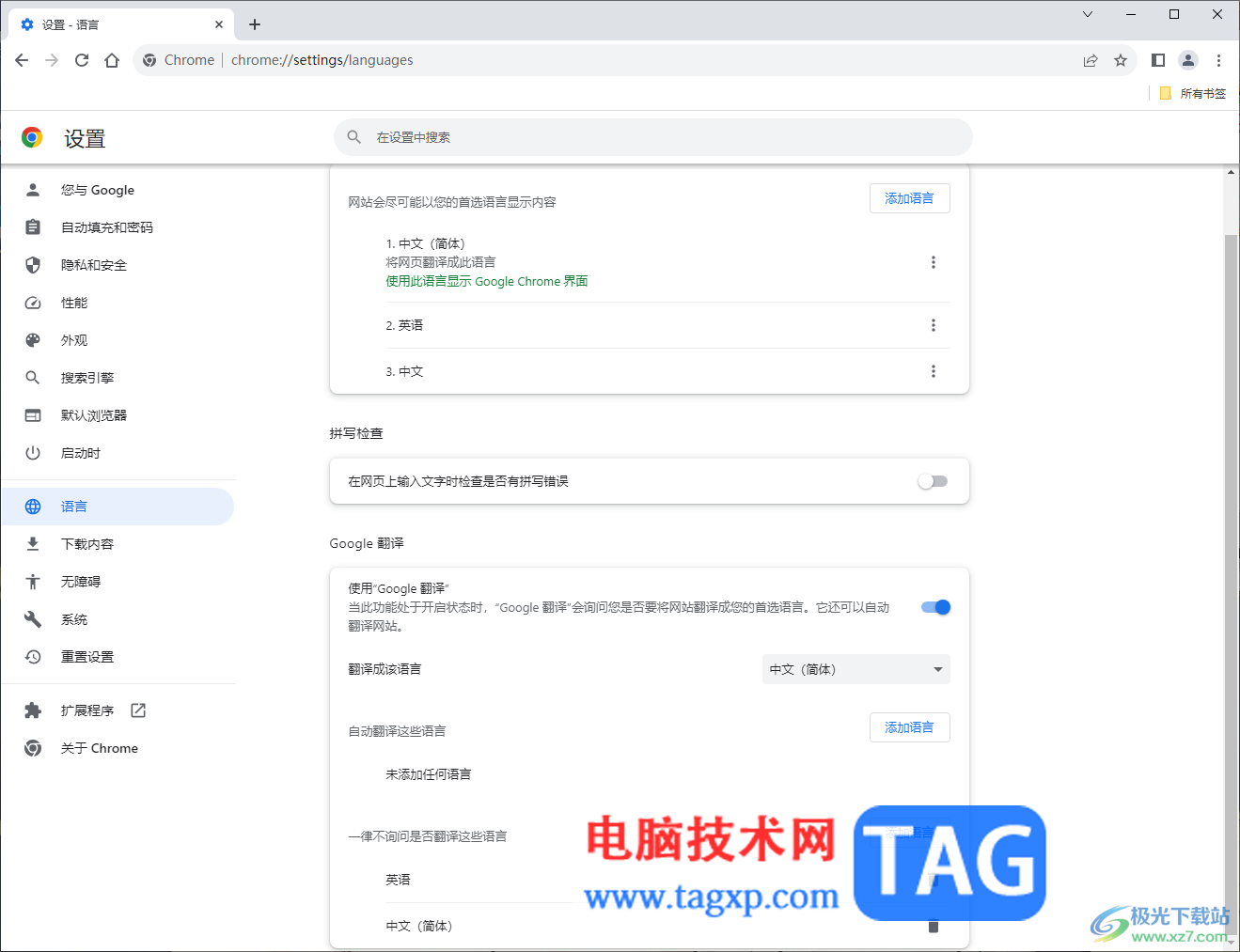Image resolution: width=1240 pixels, height=952 pixels.
Task: Click the scrollbar up arrow
Action: pyautogui.click(x=1231, y=172)
